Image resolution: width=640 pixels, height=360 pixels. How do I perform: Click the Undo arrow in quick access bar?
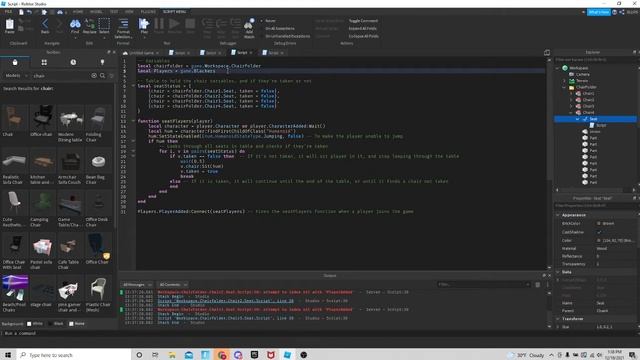click(x=29, y=12)
